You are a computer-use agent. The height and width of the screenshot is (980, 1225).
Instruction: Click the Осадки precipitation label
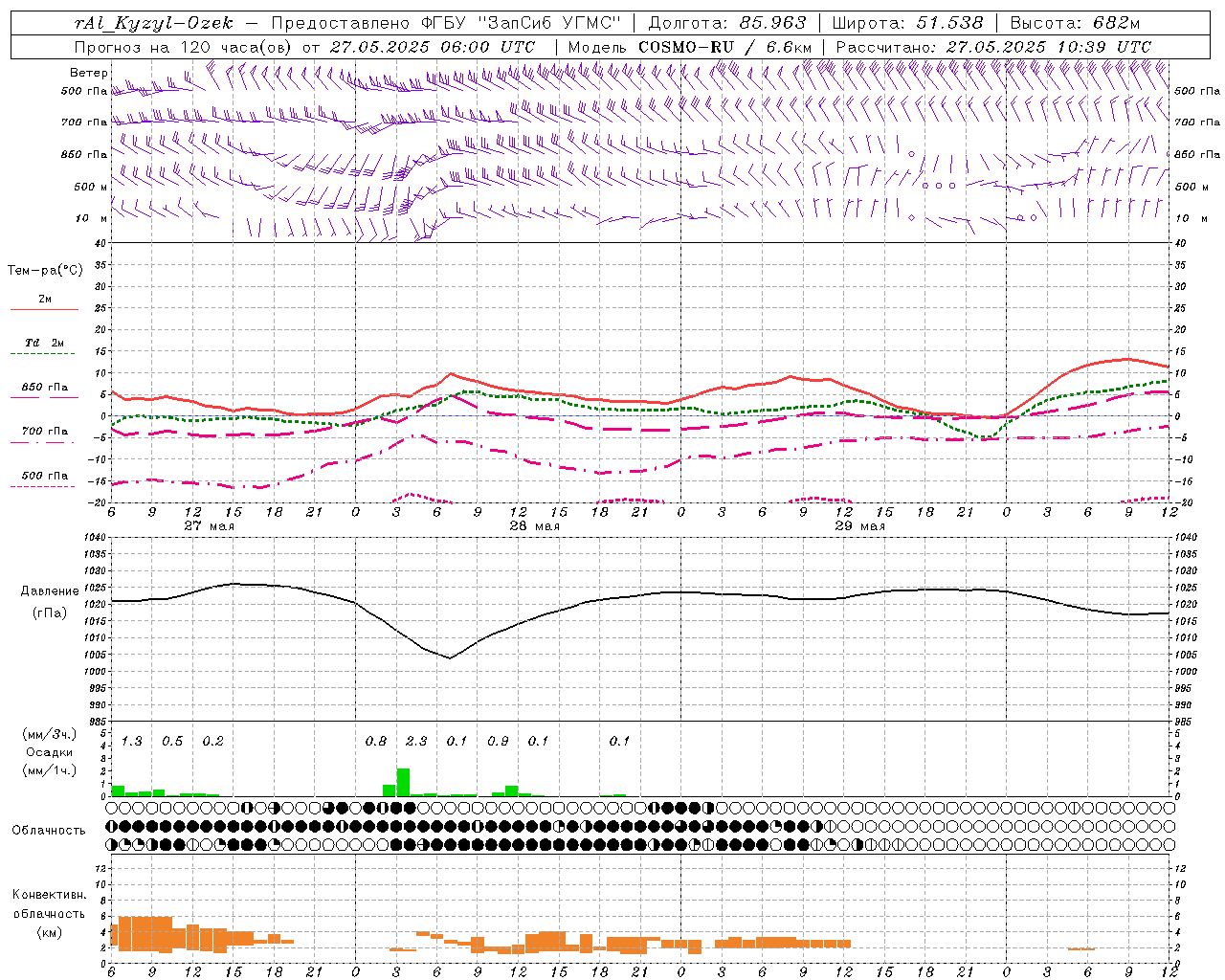[x=49, y=752]
